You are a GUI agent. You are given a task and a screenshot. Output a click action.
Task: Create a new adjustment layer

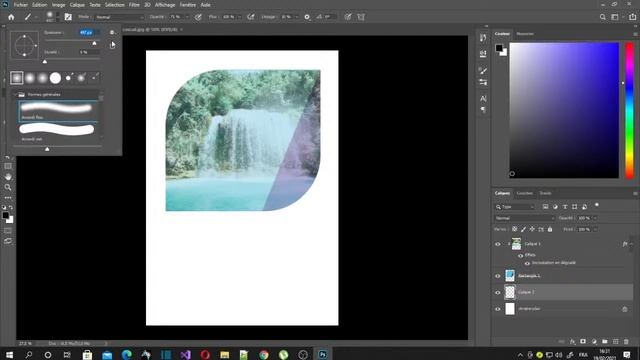tap(594, 342)
